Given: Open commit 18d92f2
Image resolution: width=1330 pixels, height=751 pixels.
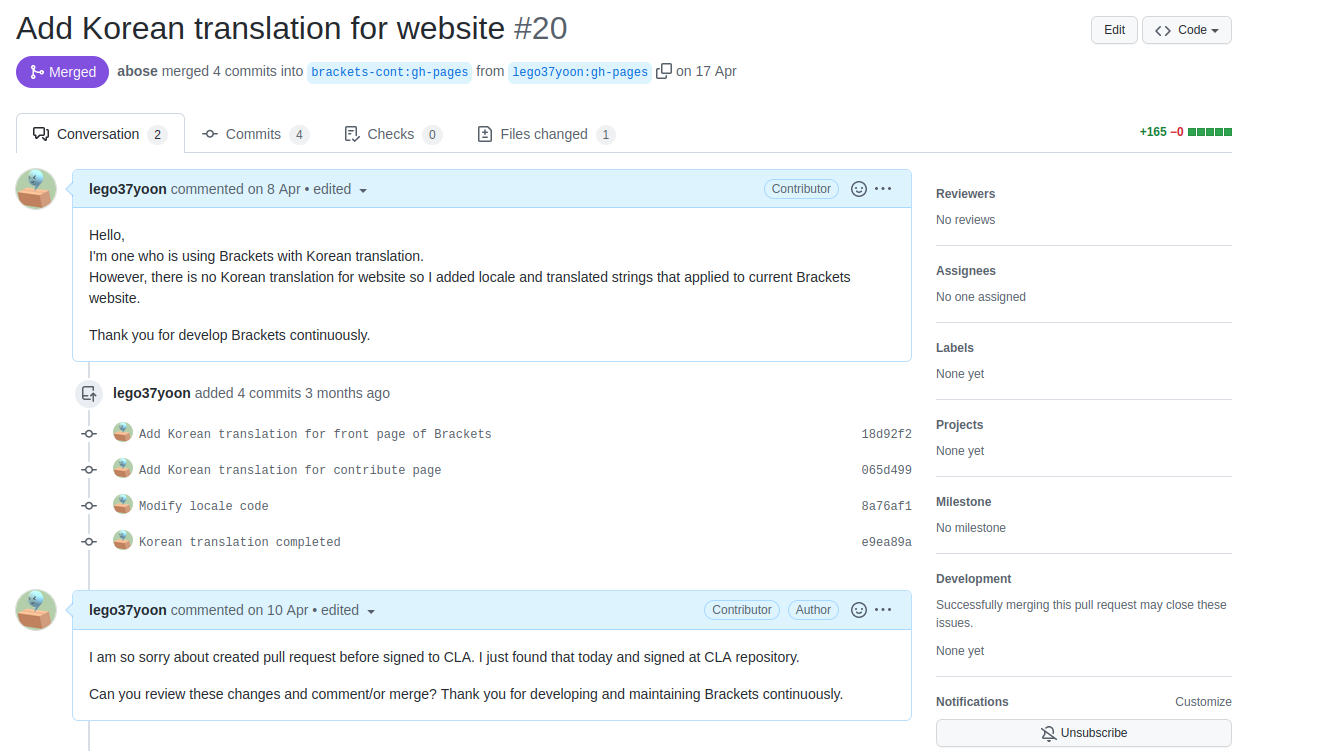Looking at the screenshot, I should pyautogui.click(x=886, y=433).
